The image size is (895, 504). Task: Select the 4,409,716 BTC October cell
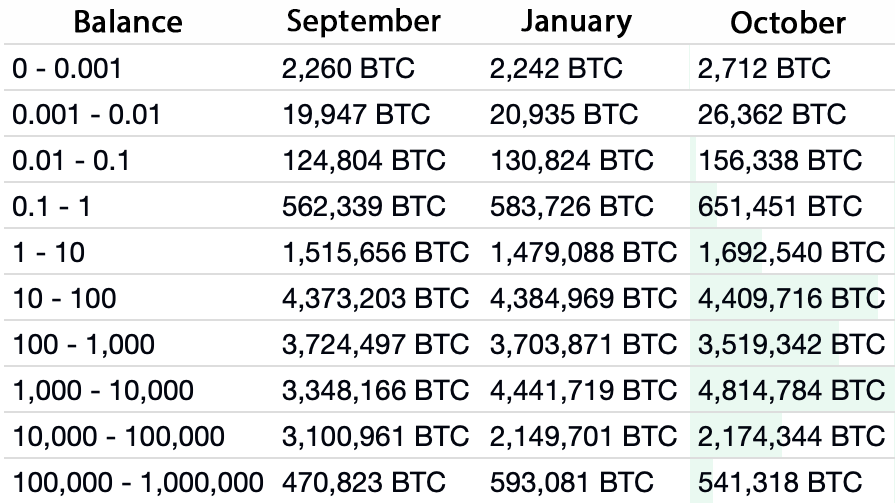click(791, 298)
